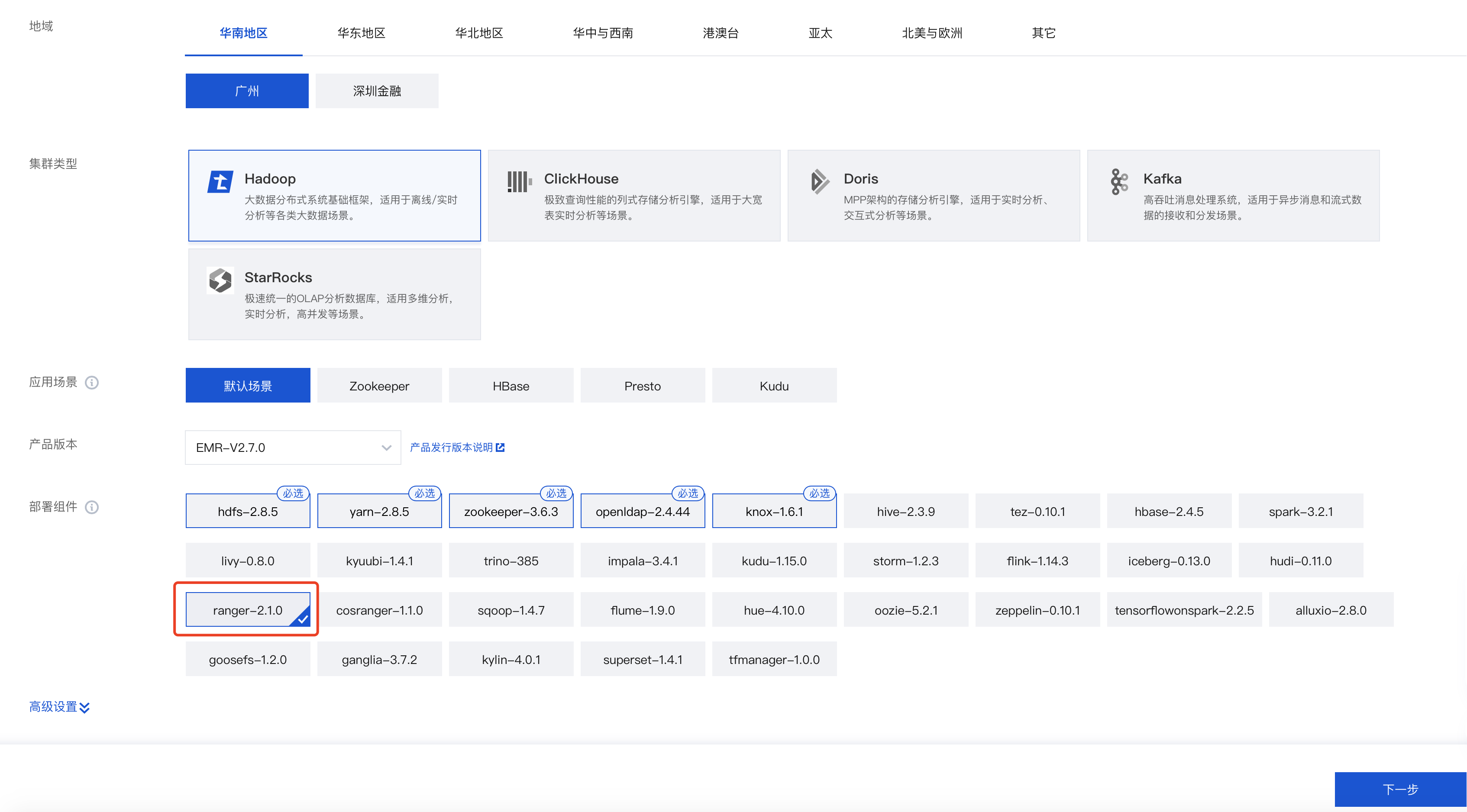This screenshot has height=812, width=1467.
Task: Click the info icon next to 部署组件
Action: click(92, 507)
